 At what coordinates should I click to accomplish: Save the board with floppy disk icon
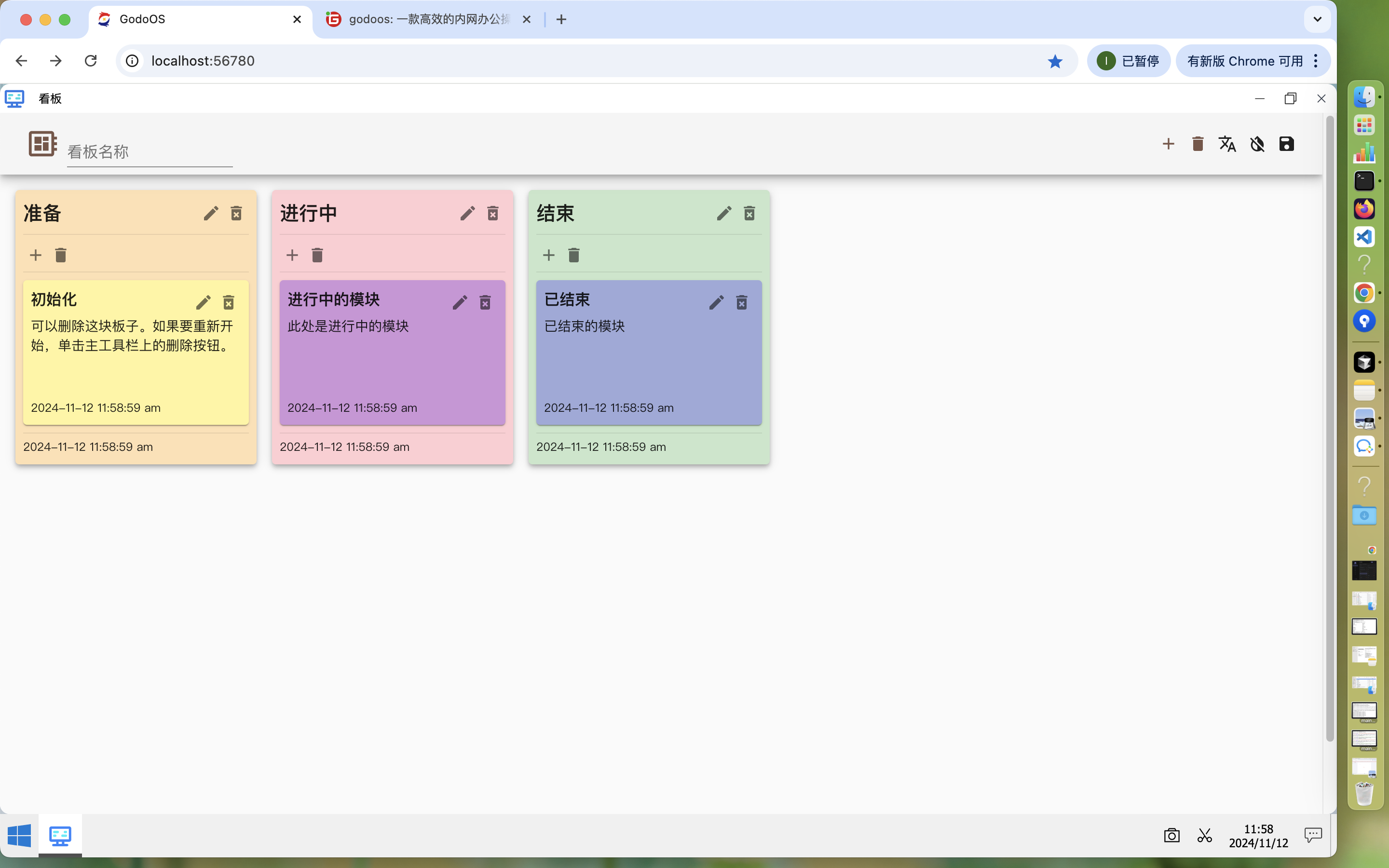(x=1286, y=144)
